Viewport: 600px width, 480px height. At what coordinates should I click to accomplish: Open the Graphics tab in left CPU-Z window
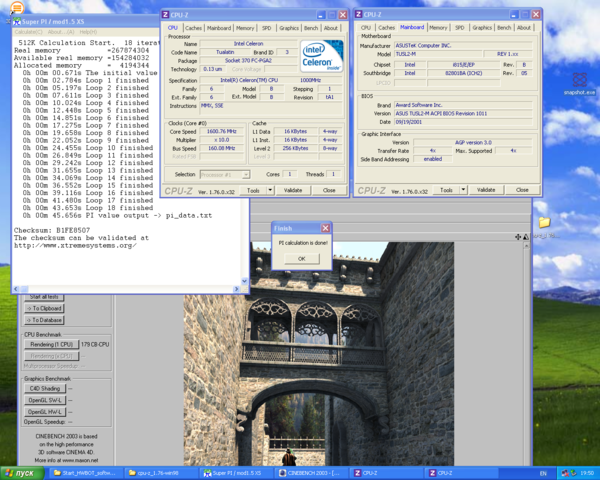point(289,28)
